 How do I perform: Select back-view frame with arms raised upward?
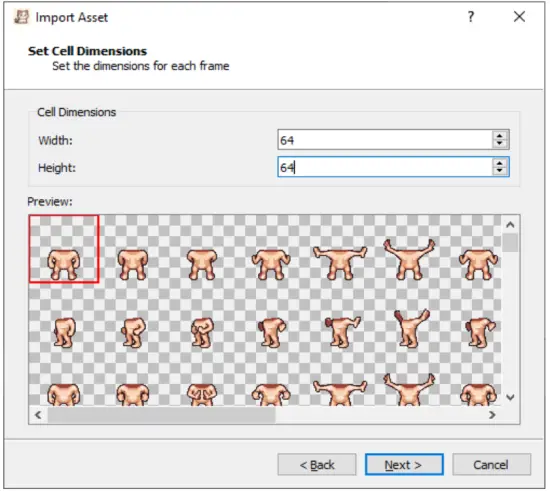(x=409, y=390)
